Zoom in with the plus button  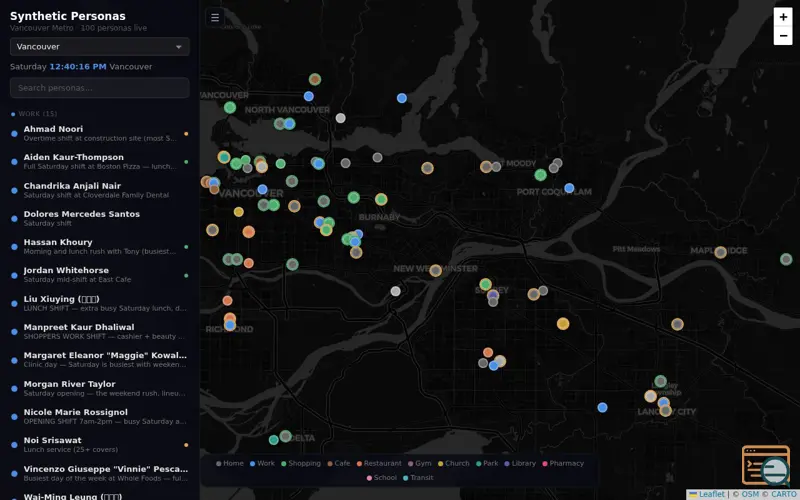[x=783, y=17]
